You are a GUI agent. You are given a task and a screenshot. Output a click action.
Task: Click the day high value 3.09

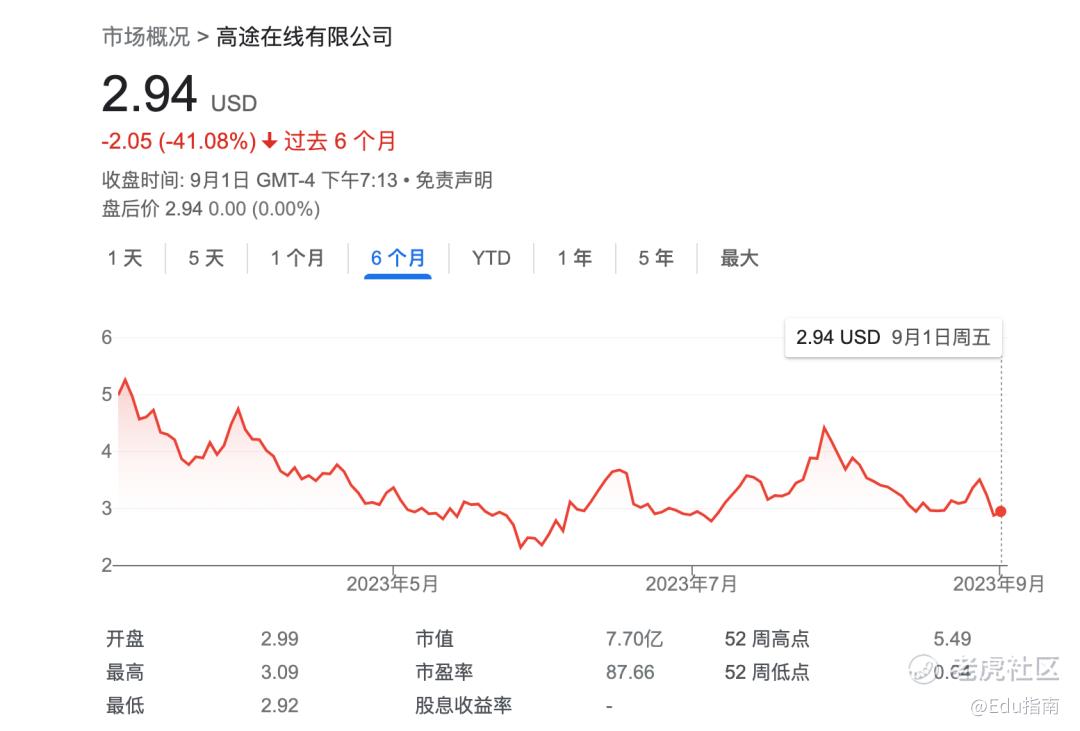pos(280,672)
